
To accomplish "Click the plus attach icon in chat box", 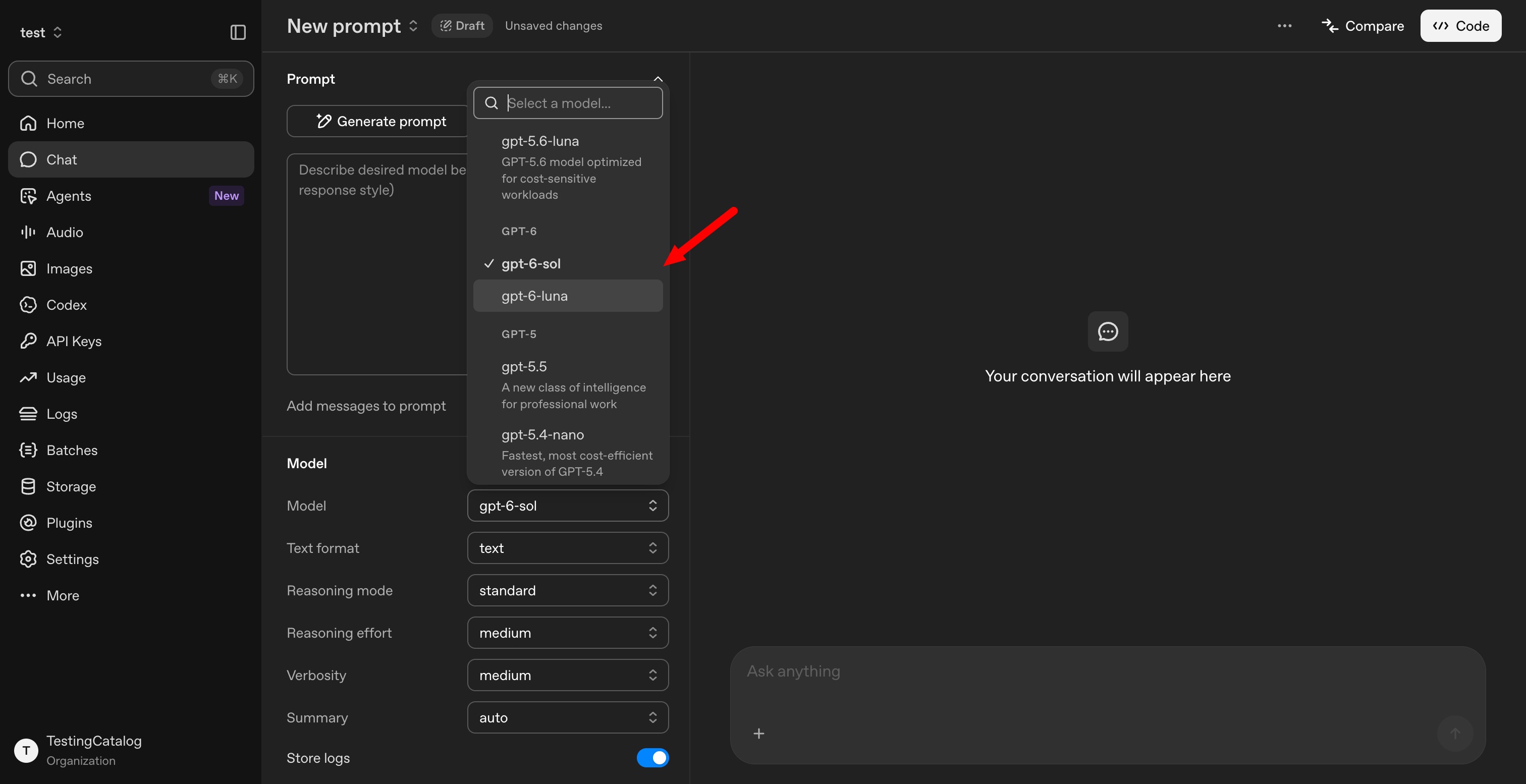I will pos(758,734).
